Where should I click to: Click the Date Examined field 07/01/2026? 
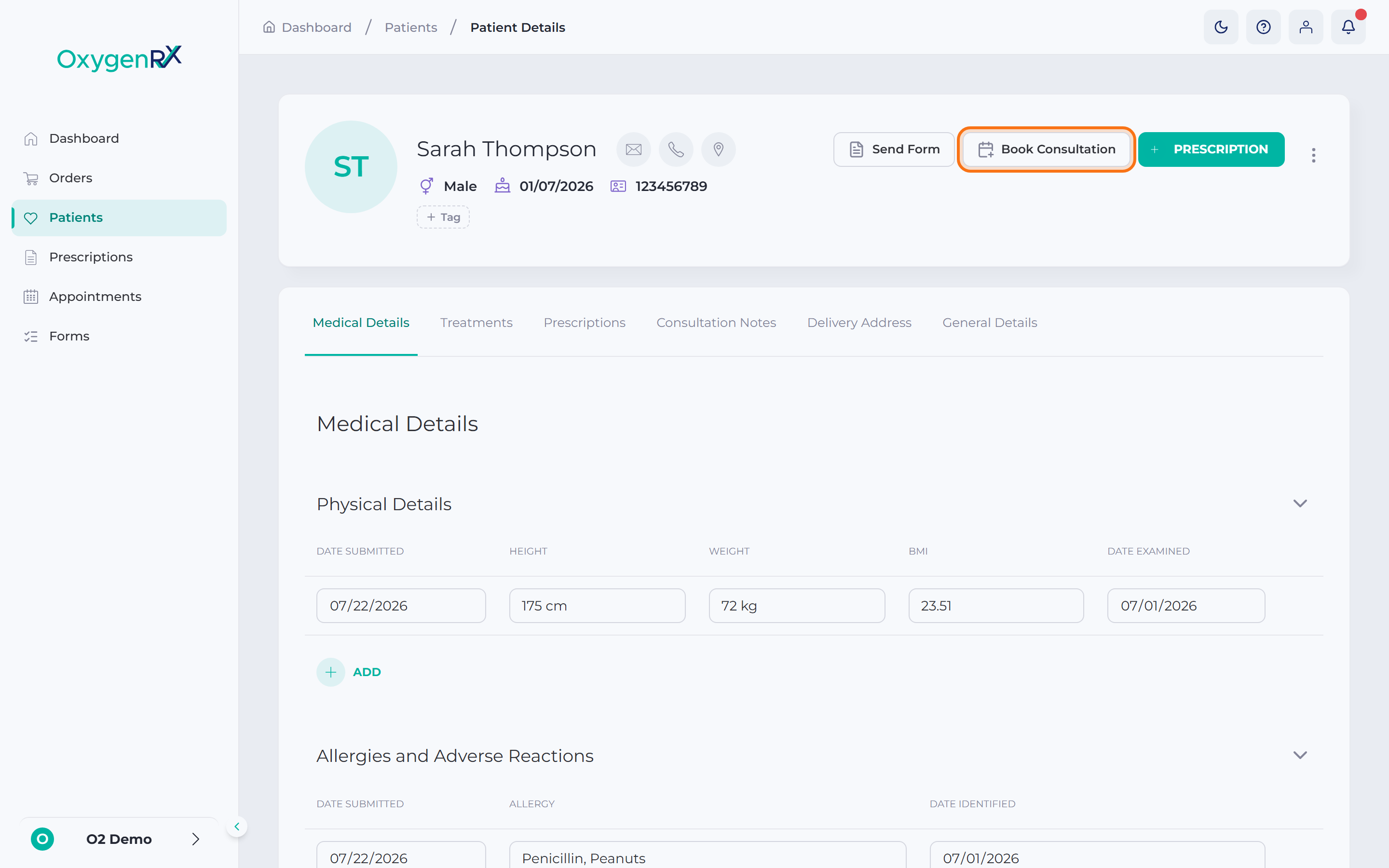(x=1186, y=606)
